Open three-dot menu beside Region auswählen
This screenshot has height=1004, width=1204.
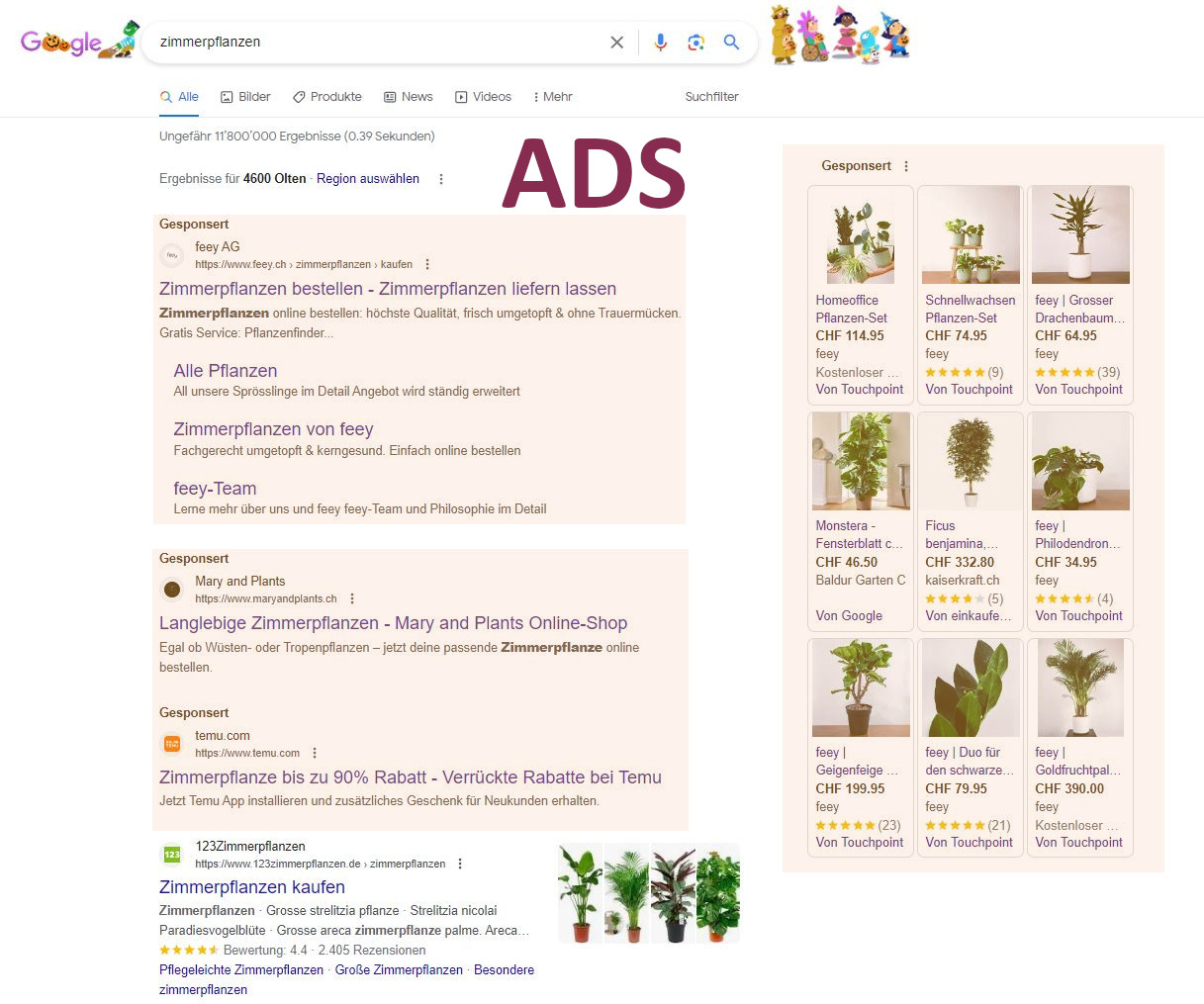441,179
